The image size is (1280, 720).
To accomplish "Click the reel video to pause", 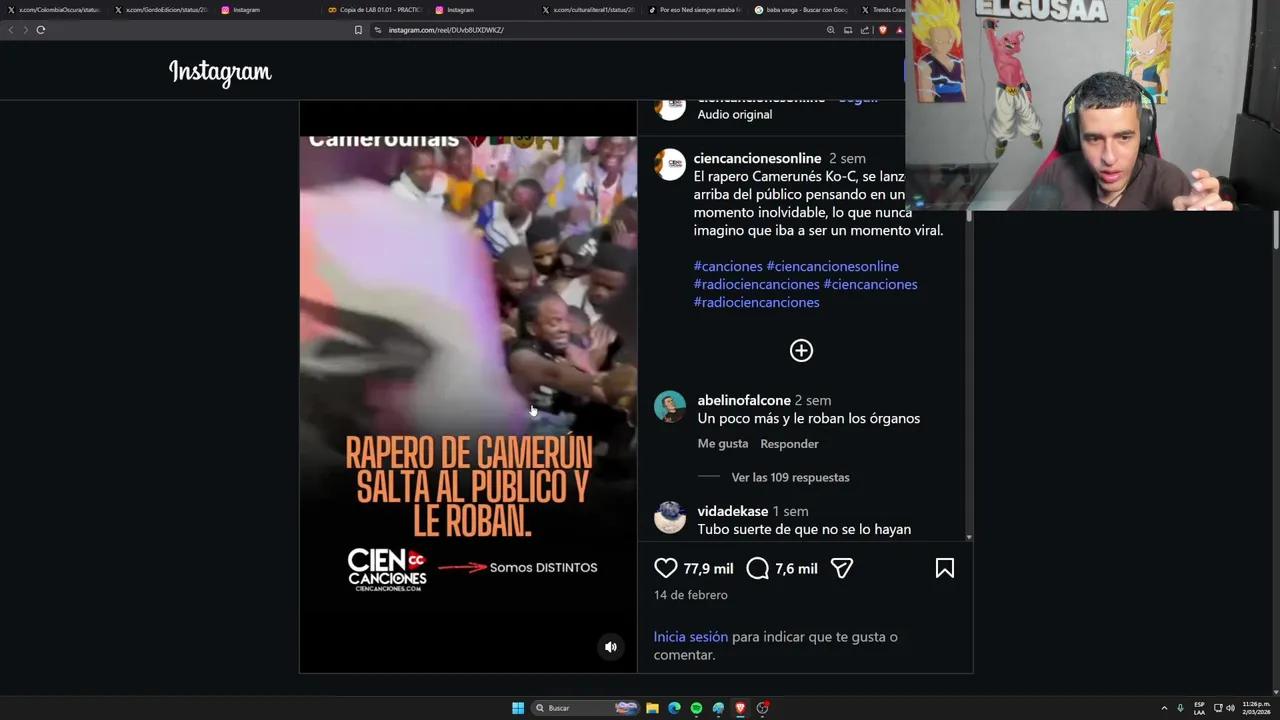I will [468, 386].
